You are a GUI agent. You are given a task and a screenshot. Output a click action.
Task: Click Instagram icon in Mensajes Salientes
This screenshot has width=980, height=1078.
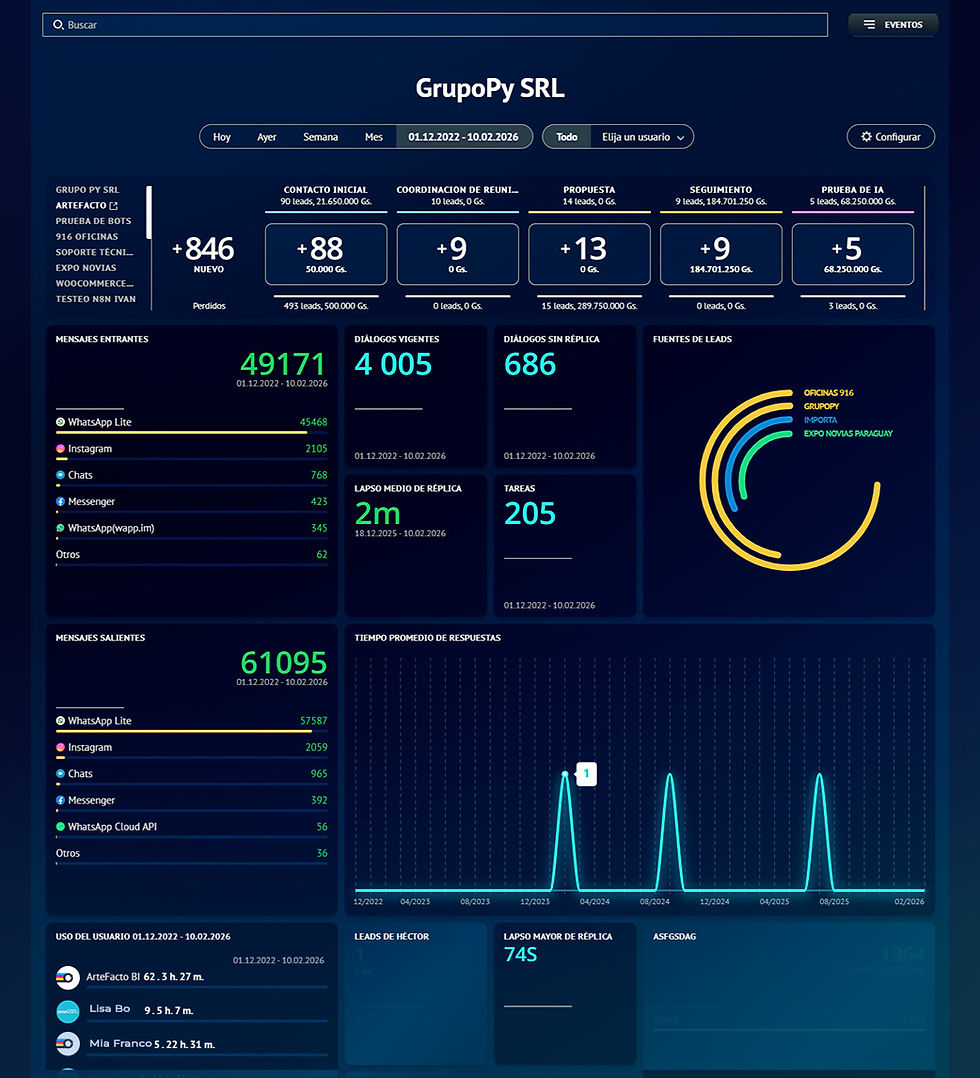pyautogui.click(x=61, y=747)
